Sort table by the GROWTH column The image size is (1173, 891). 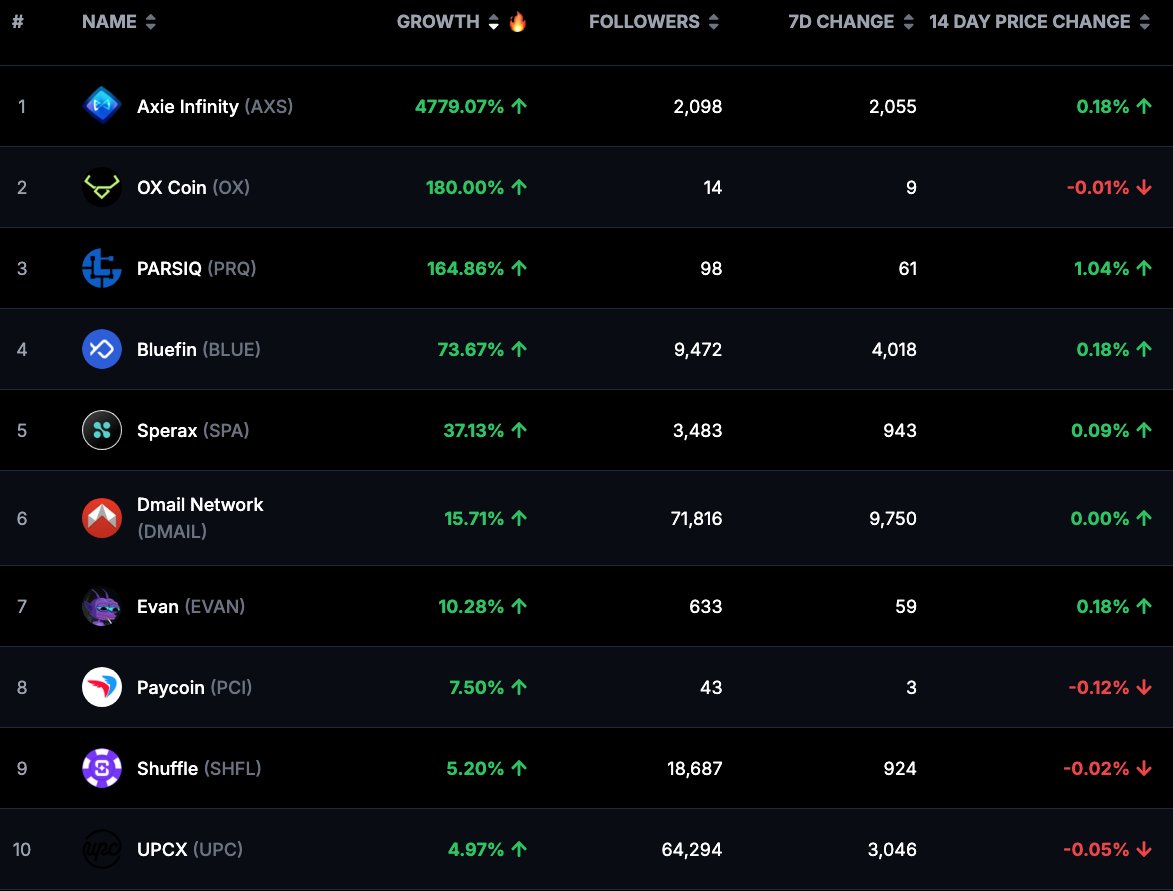point(447,22)
